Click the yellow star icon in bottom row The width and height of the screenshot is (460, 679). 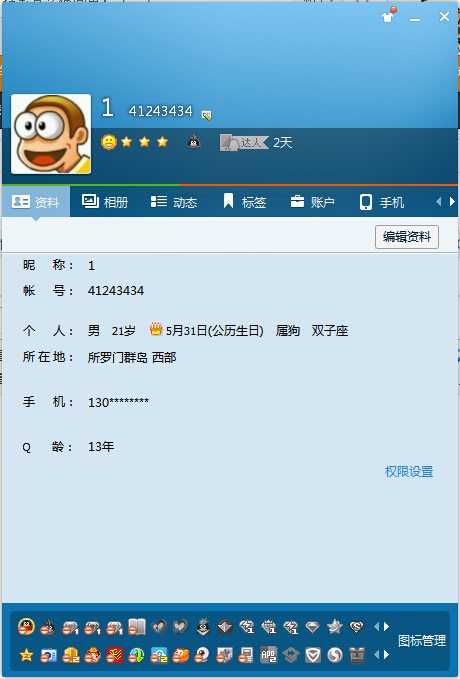click(x=26, y=655)
